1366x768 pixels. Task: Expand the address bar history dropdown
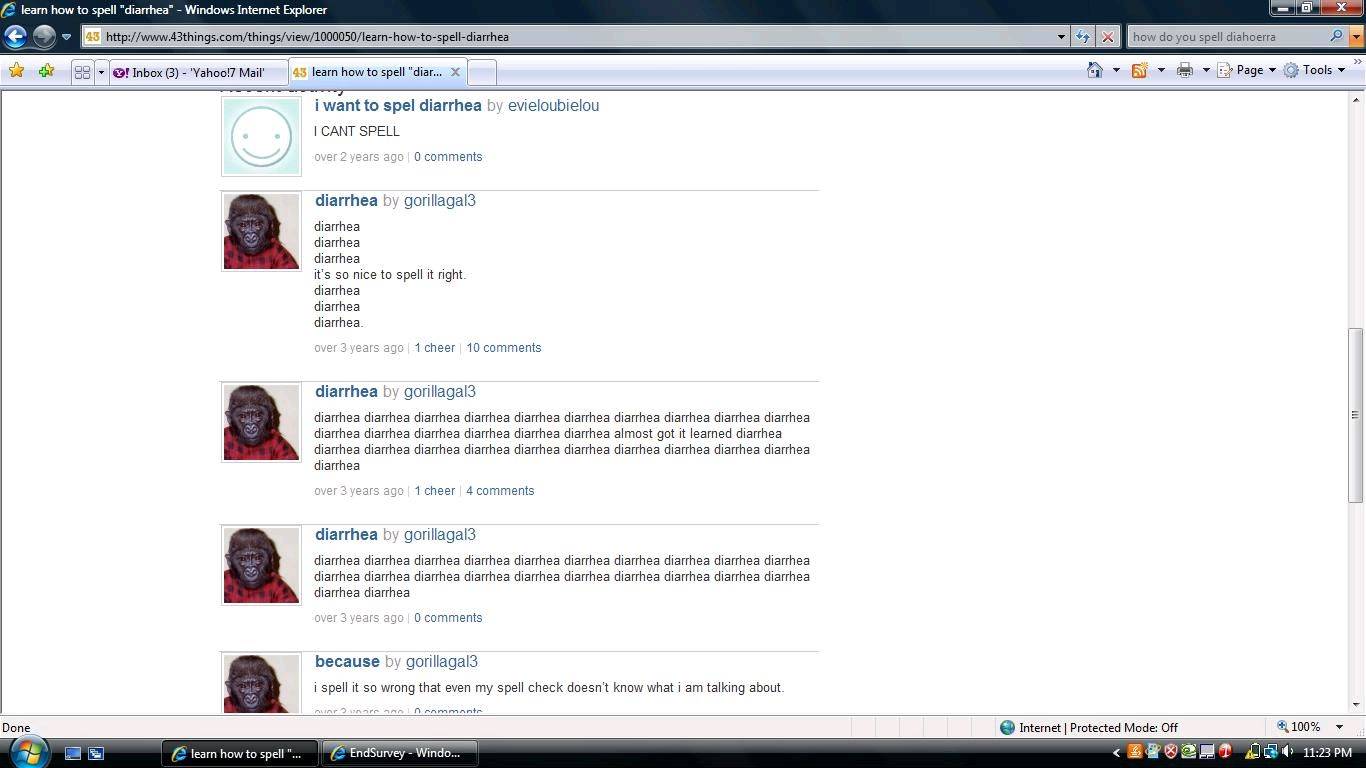point(1061,37)
